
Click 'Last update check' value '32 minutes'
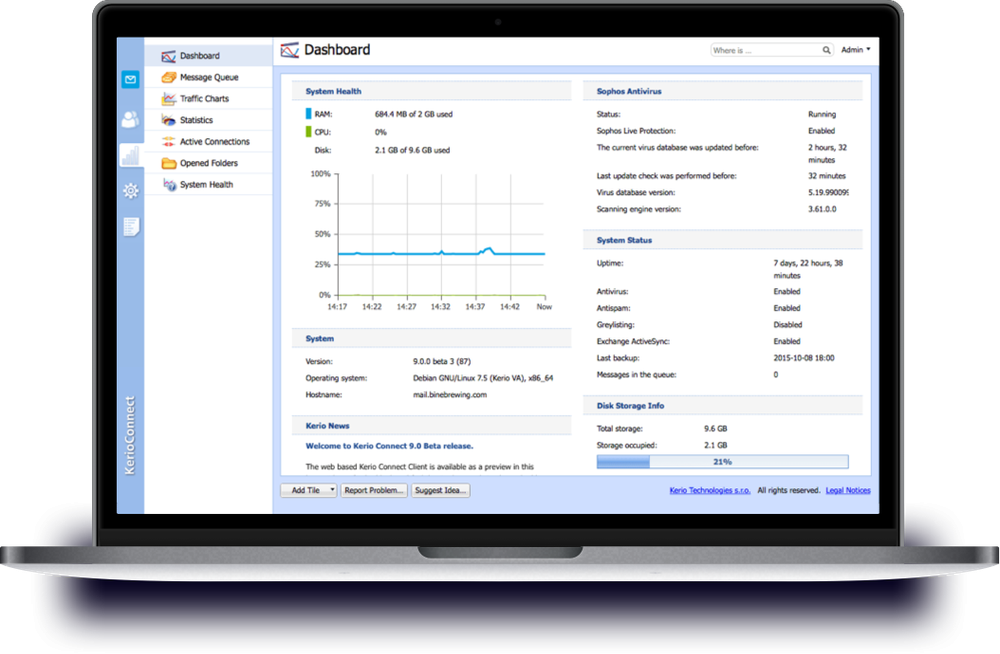click(827, 176)
